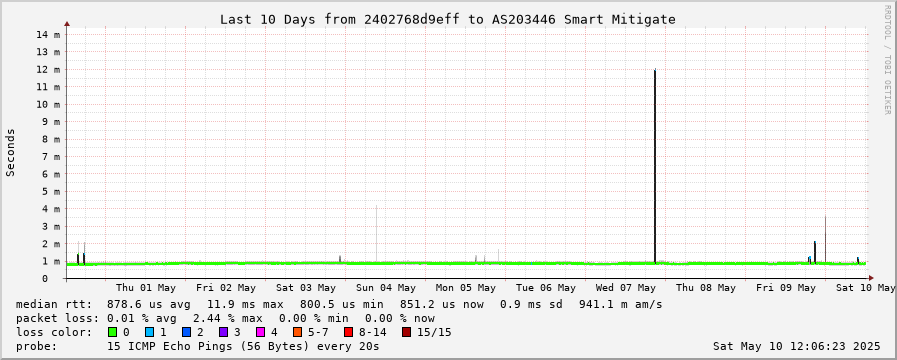The height and width of the screenshot is (360, 897).
Task: Click the graph title text
Action: (448, 19)
